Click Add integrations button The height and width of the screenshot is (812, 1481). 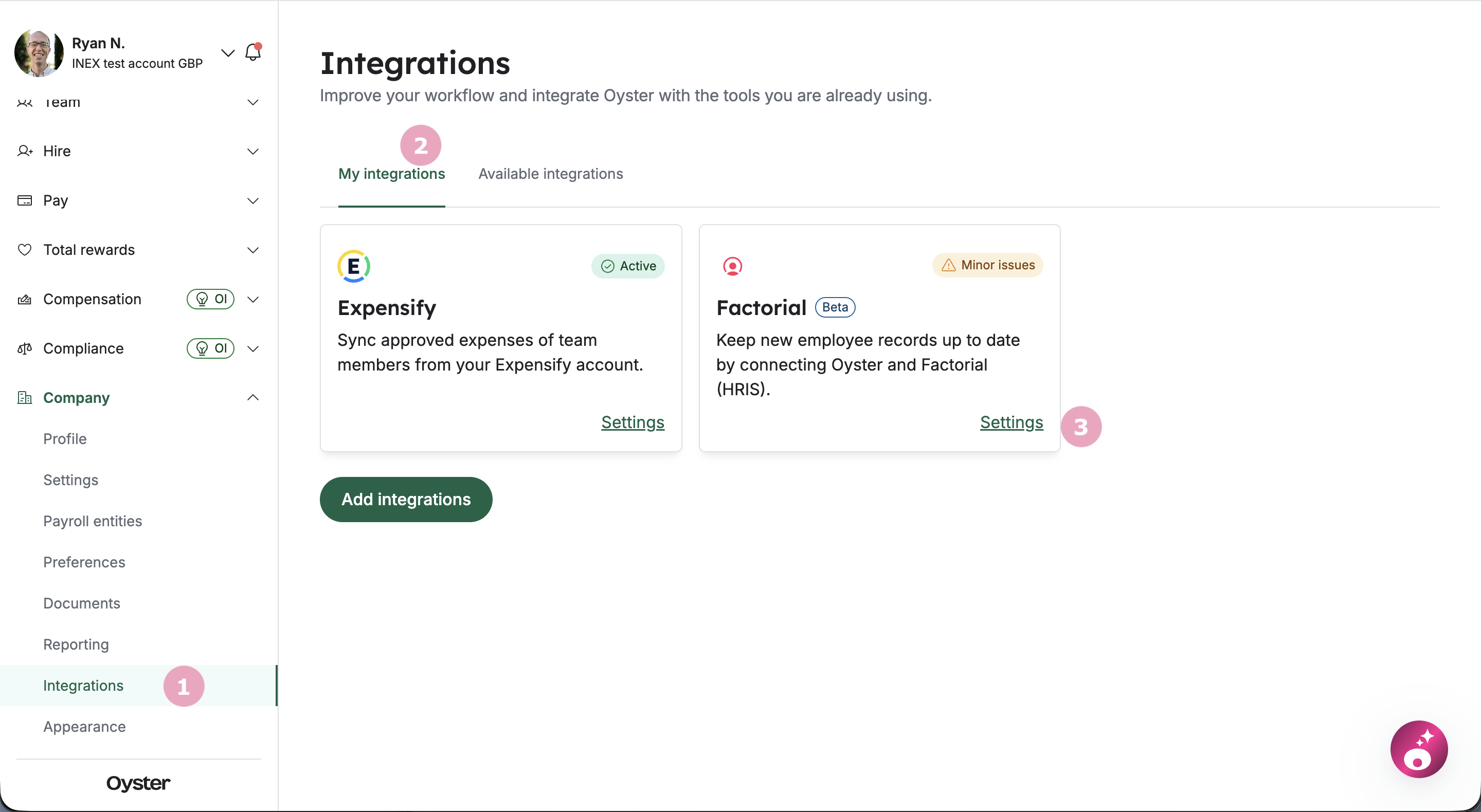pos(406,500)
